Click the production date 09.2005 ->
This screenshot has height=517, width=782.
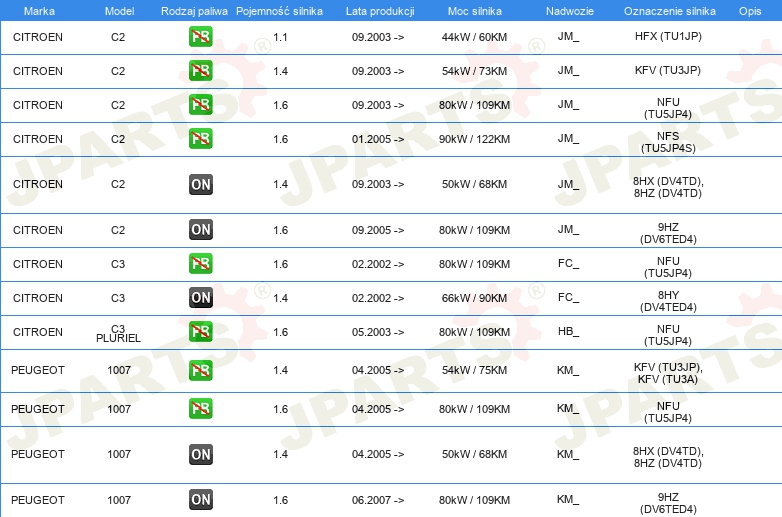(x=378, y=230)
